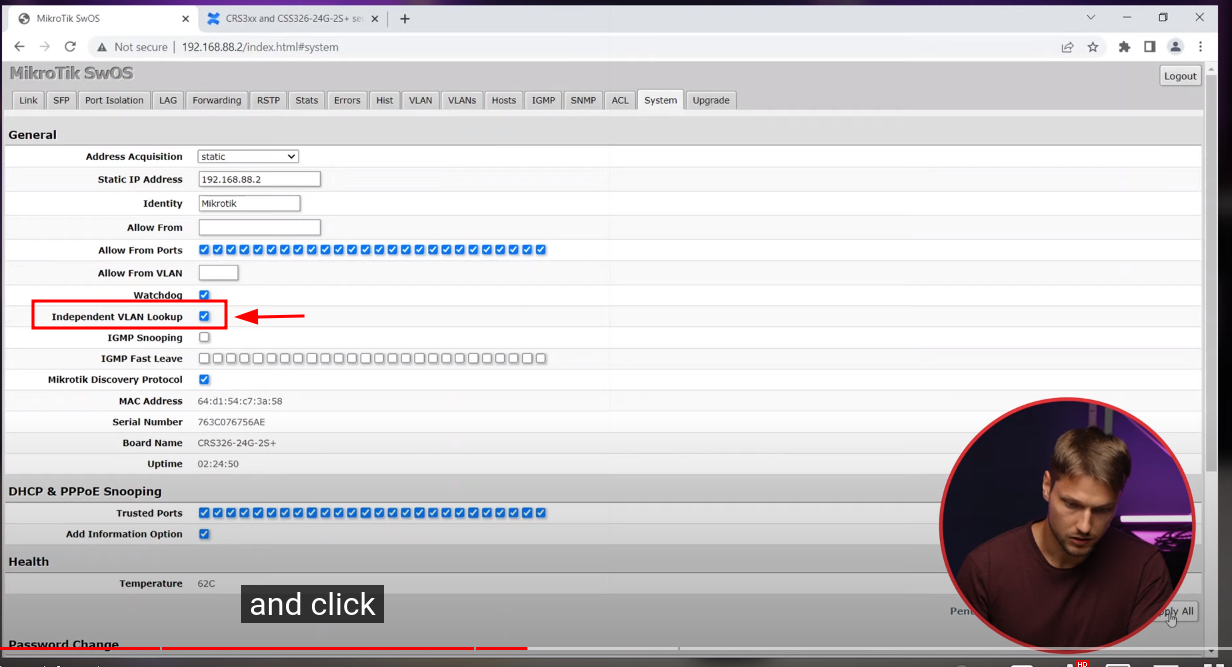Open the browser side panel icon
Viewport: 1232px width, 667px height.
point(1150,47)
